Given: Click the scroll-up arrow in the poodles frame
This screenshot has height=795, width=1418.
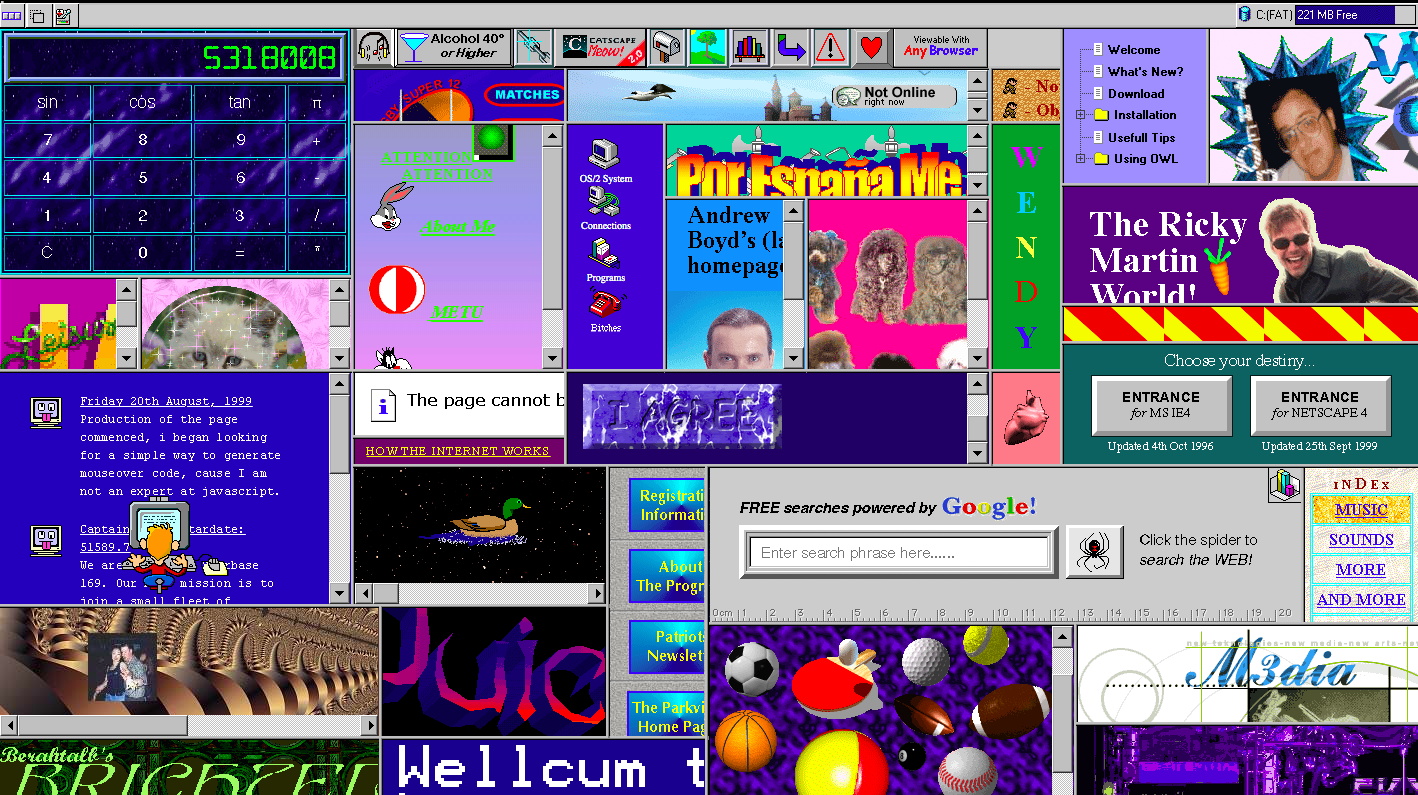Looking at the screenshot, I should point(975,209).
